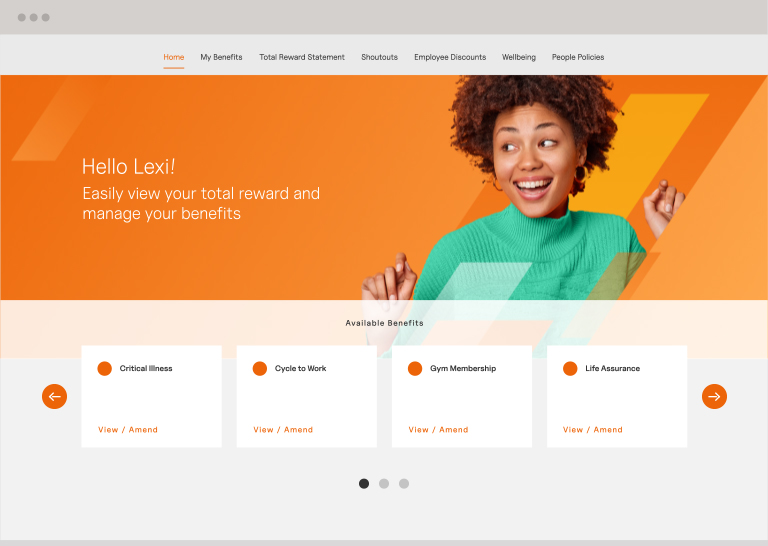Navigate to Employee Discounts

(450, 57)
